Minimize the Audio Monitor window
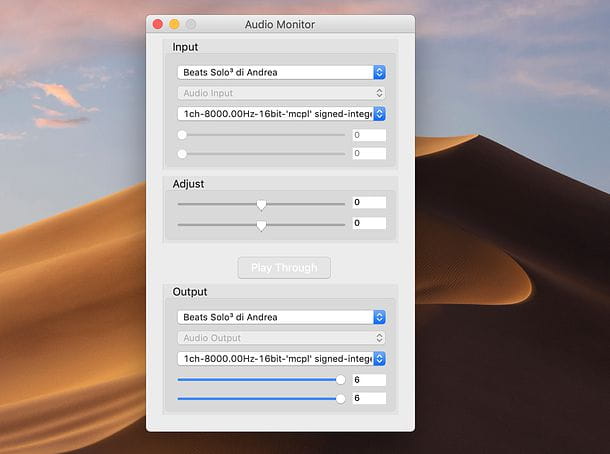Viewport: 610px width, 454px height. click(x=174, y=24)
